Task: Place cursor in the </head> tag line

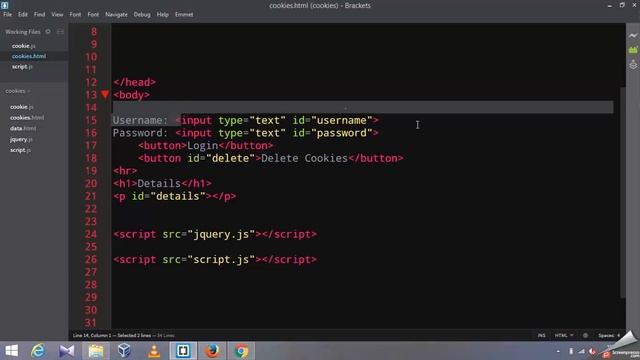Action: point(134,82)
